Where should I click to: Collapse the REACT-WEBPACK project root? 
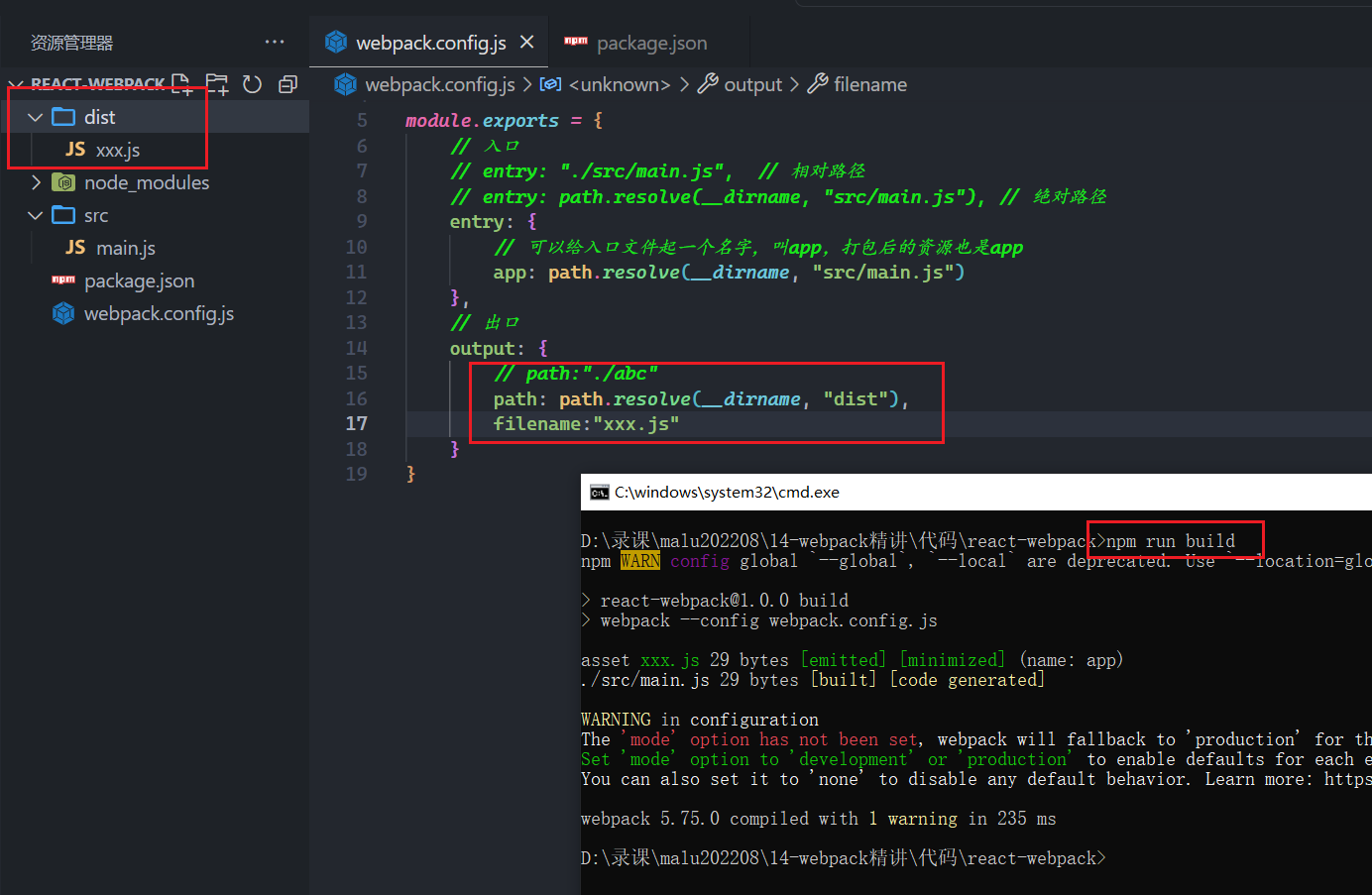[15, 84]
